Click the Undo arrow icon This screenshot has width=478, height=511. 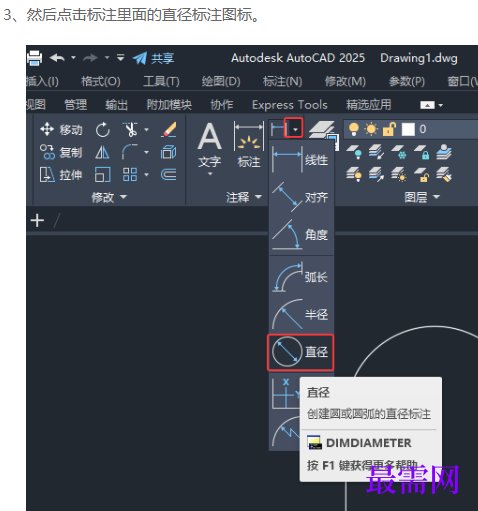57,58
